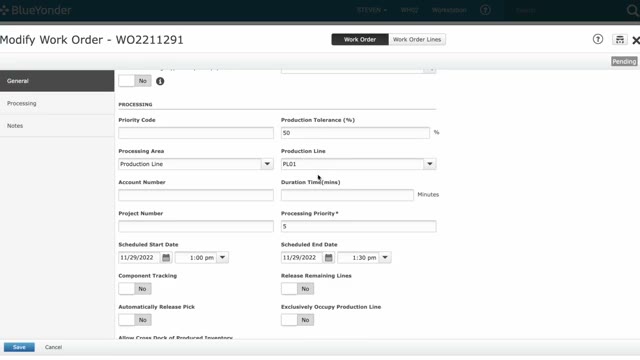The height and width of the screenshot is (360, 640).
Task: Click the Scheduled End Date text field
Action: coord(302,258)
